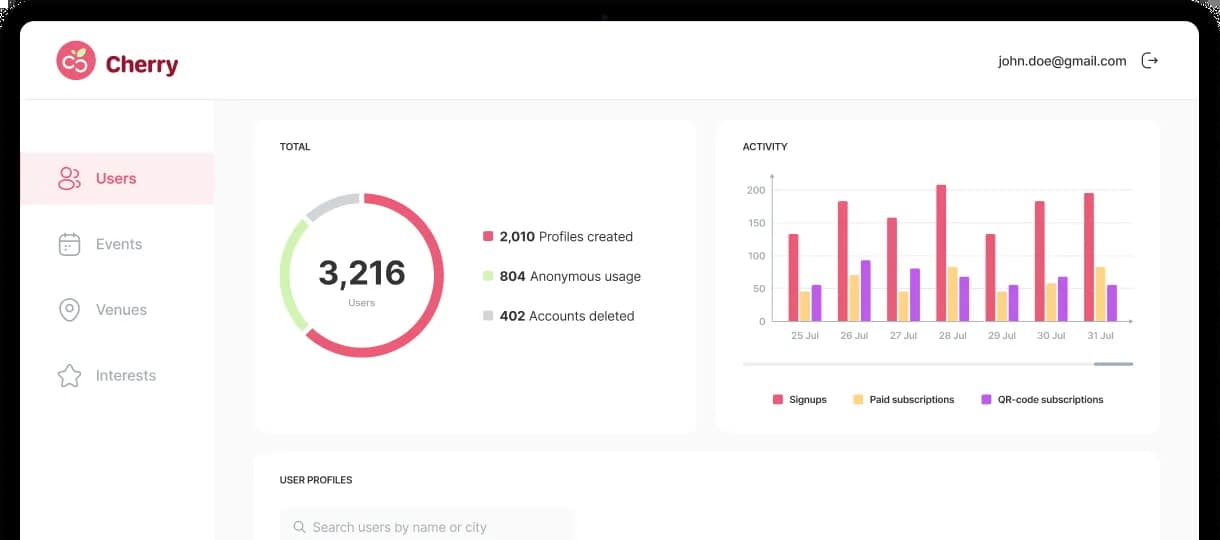Click the Anonymous usage green swatch
The width and height of the screenshot is (1220, 540).
tap(488, 276)
